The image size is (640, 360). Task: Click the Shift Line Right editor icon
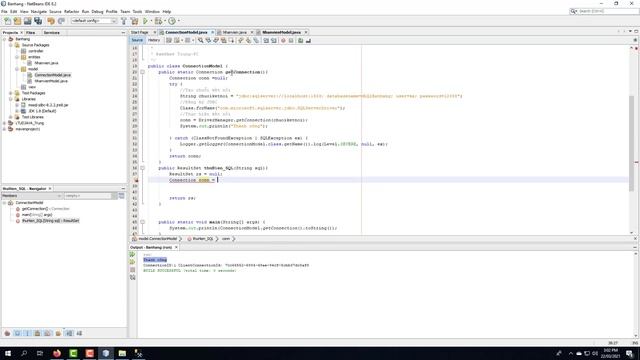(274, 40)
